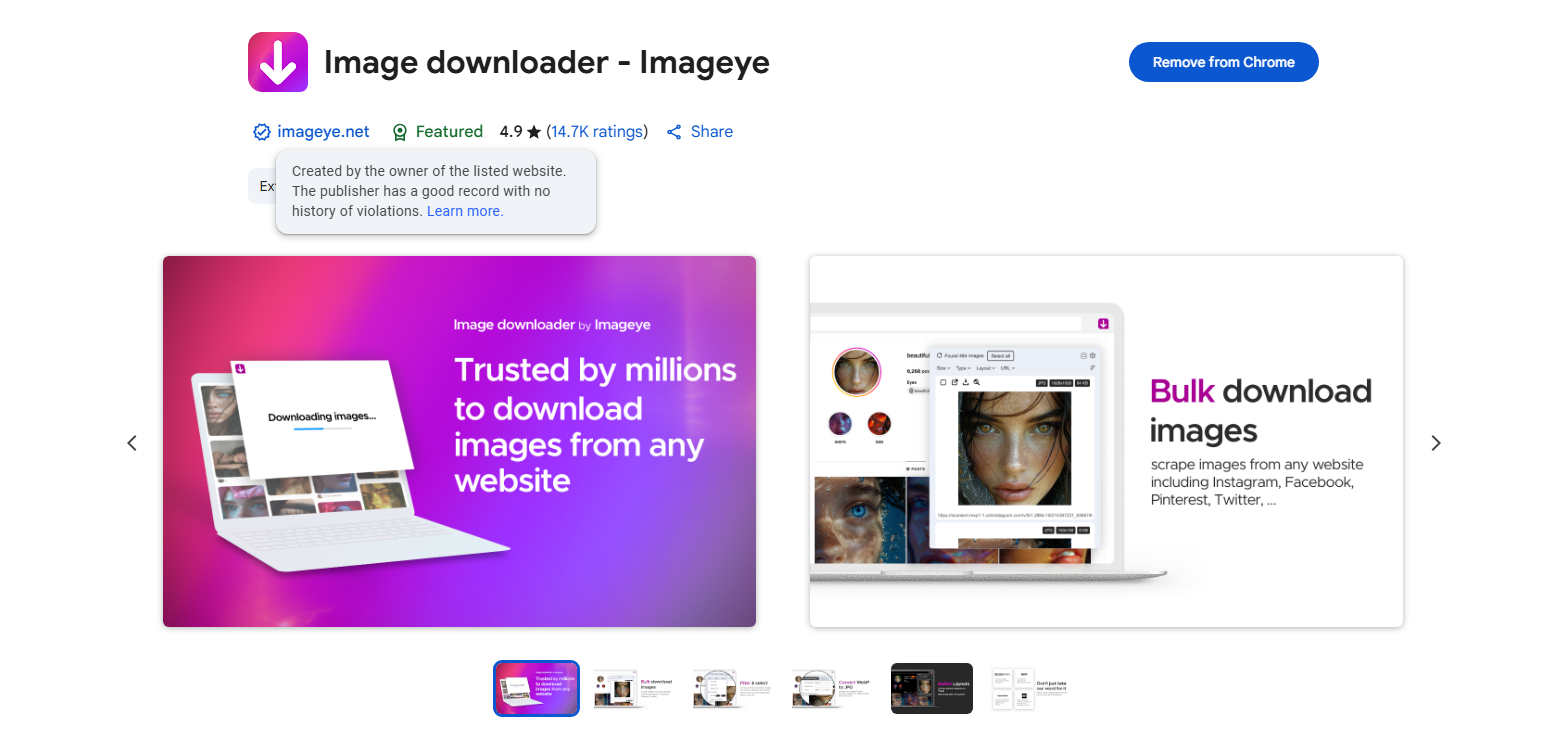Select the 'Trusted by millions' thumbnail
The height and width of the screenshot is (756, 1566).
(x=536, y=688)
